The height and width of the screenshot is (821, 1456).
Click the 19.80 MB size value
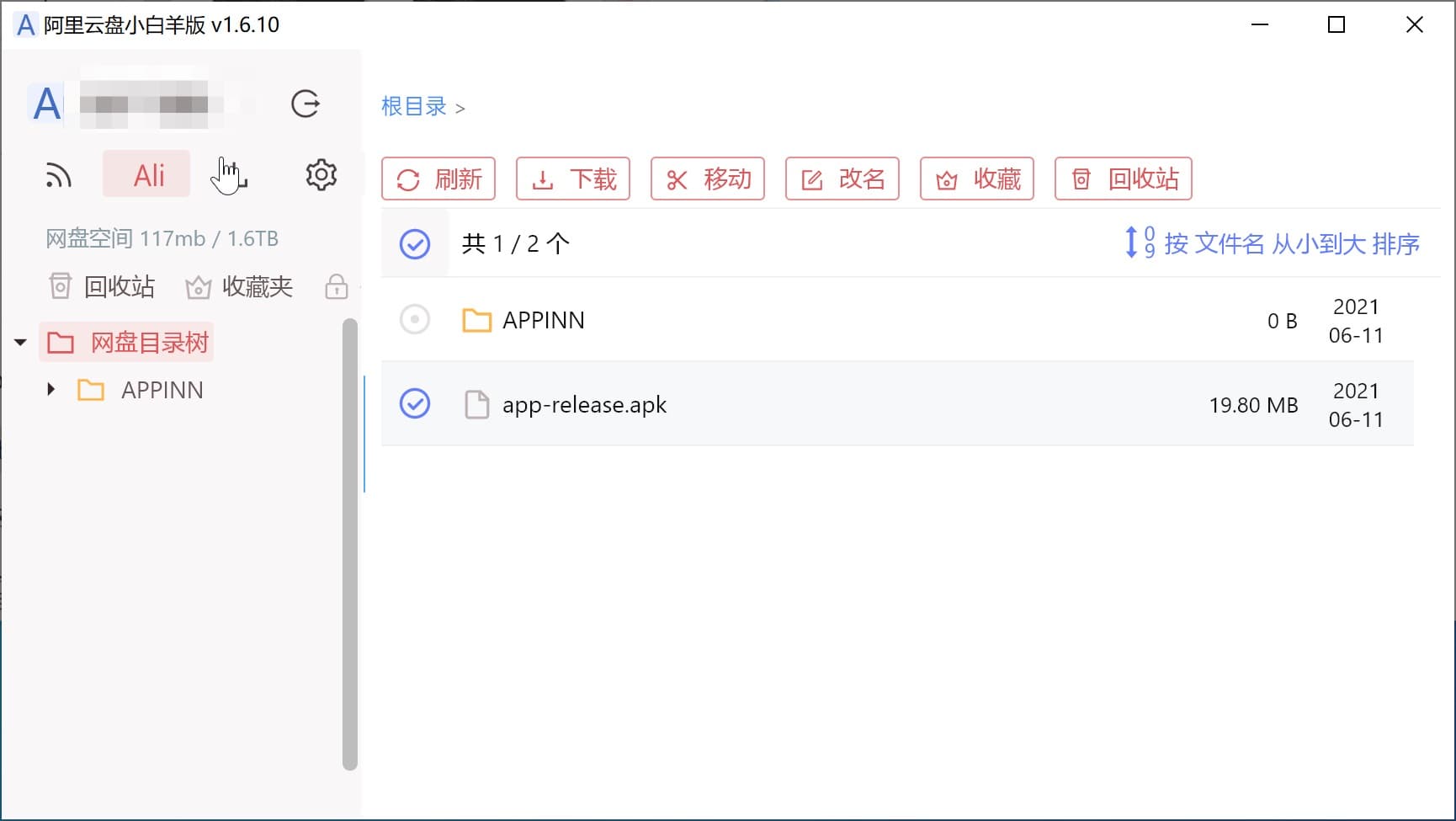tap(1253, 405)
